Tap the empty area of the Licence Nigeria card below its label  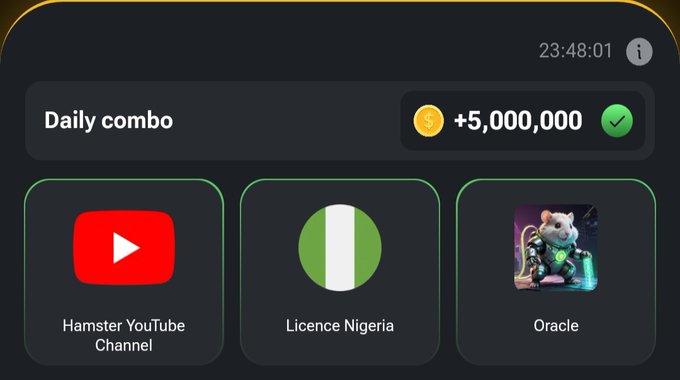coord(340,349)
